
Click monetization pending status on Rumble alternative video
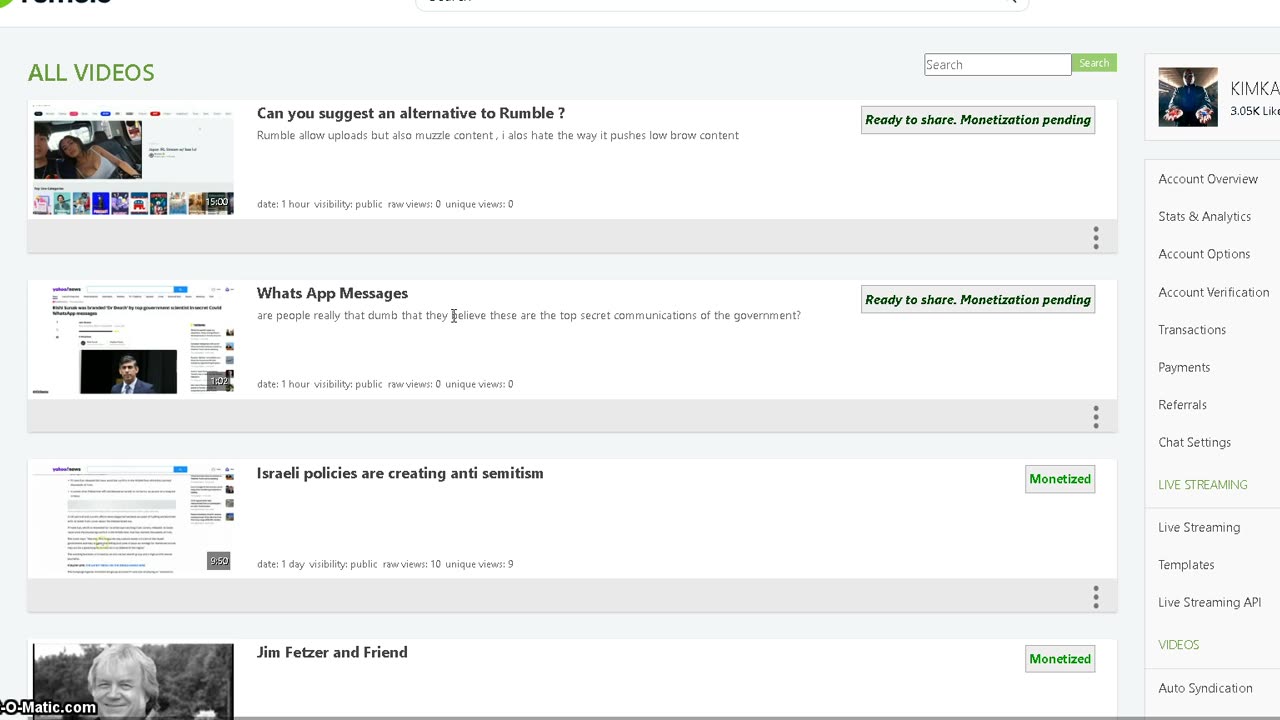(978, 120)
